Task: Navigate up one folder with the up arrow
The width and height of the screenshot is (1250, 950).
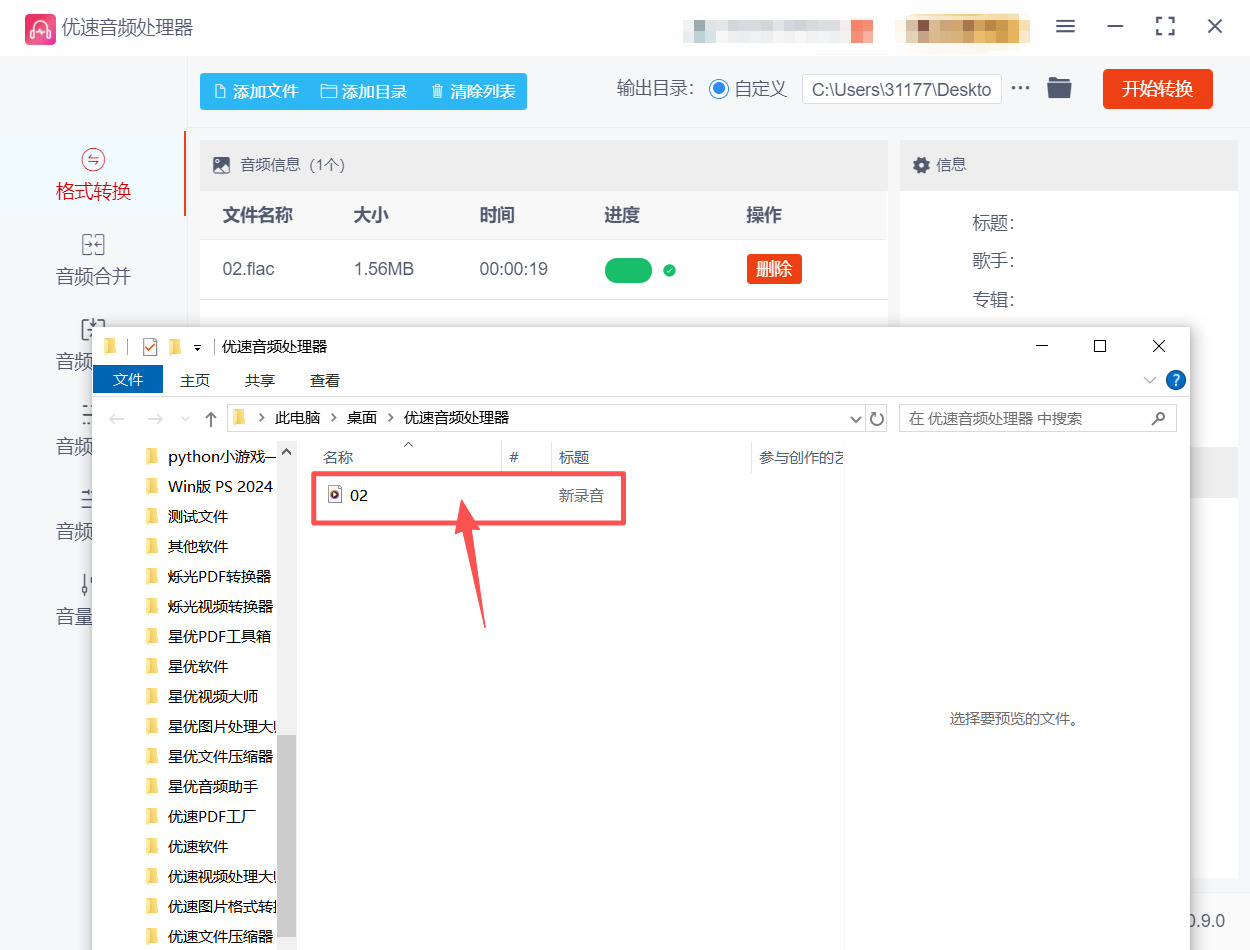Action: coord(211,418)
